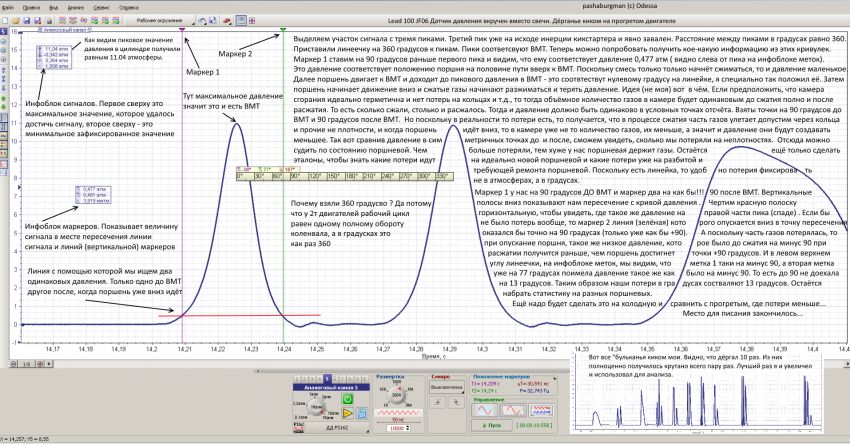Click the third green-check channel icon
The width and height of the screenshot is (850, 444).
click(x=116, y=20)
